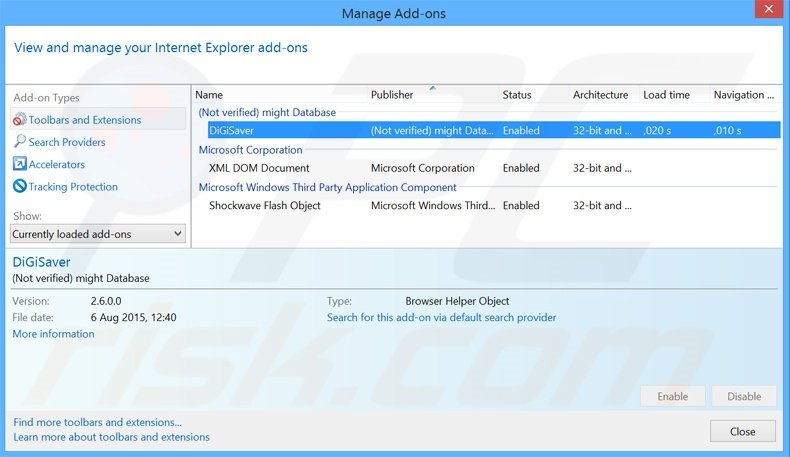Image resolution: width=790 pixels, height=457 pixels.
Task: Sort by the Architecture column header
Action: 601,95
